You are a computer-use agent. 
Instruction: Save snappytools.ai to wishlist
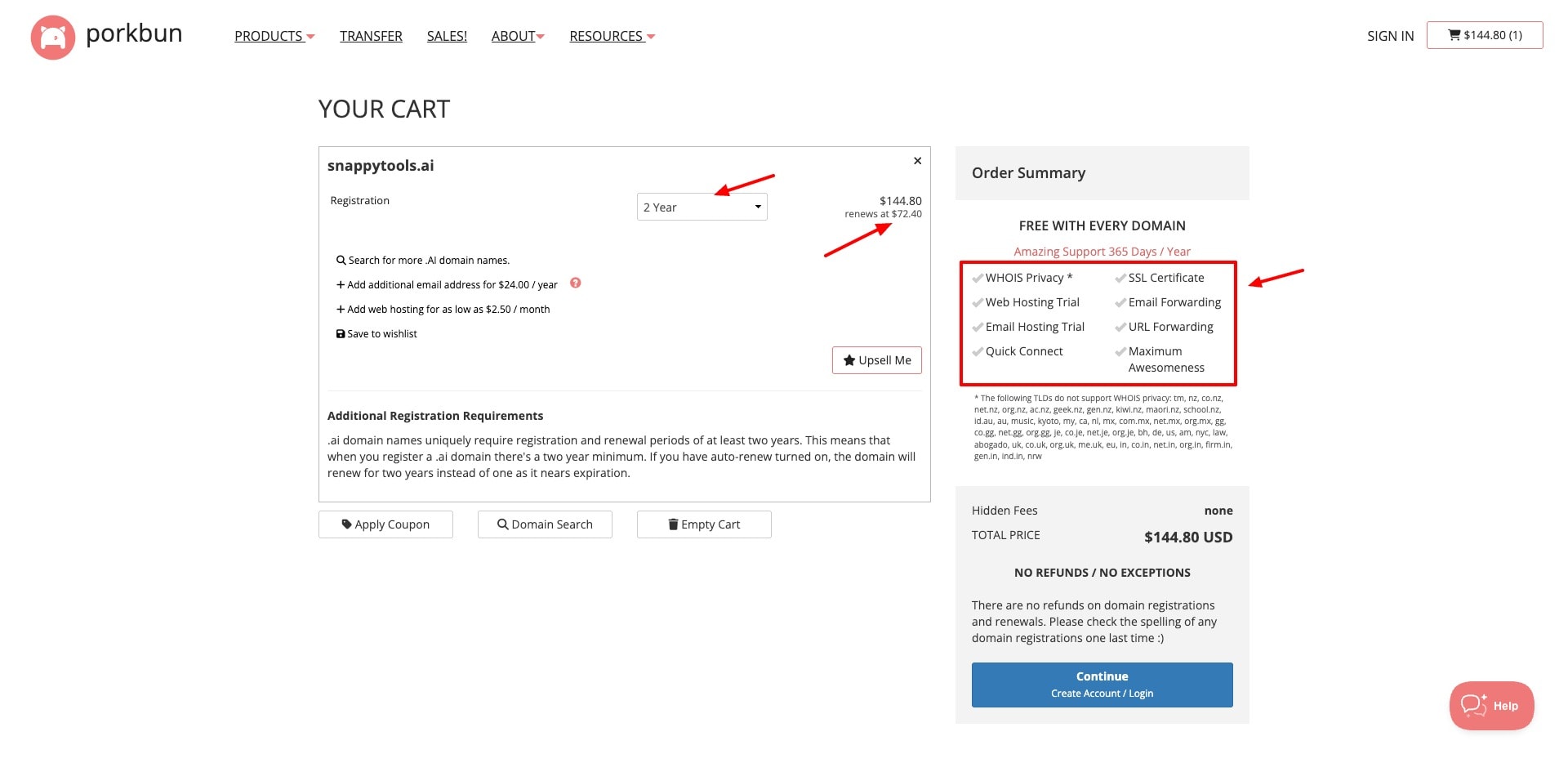tap(376, 334)
